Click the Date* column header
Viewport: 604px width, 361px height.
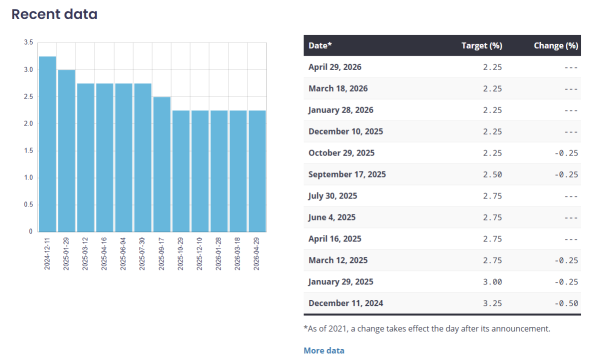[320, 45]
